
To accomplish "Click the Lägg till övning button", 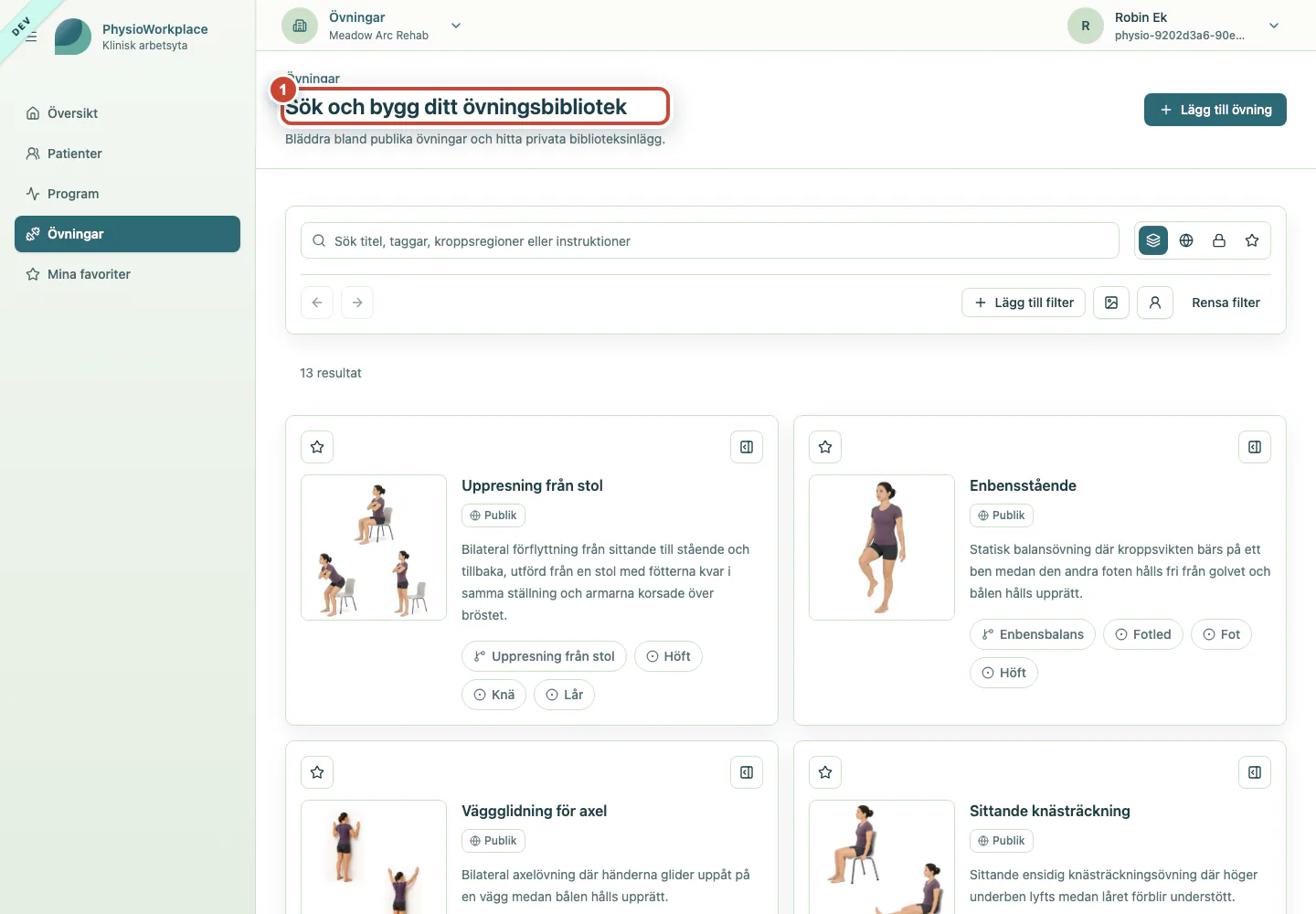I will 1215,110.
